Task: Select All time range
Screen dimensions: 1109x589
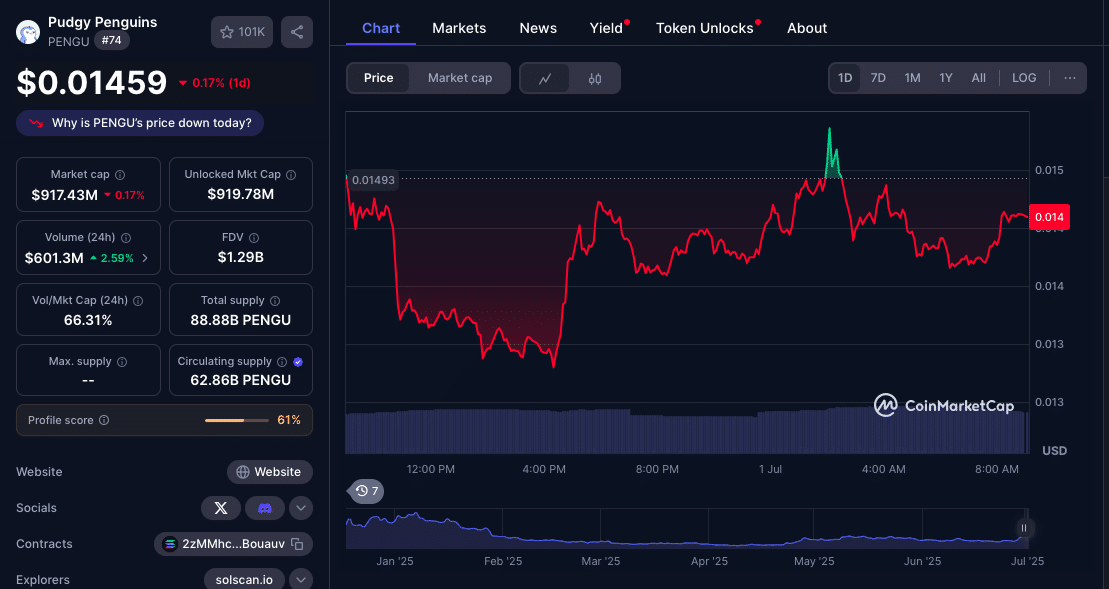Action: coord(979,78)
